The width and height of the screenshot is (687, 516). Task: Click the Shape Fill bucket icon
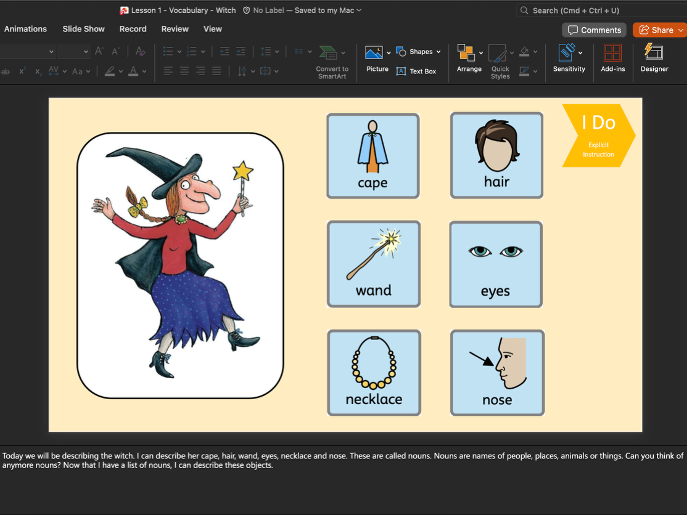524,52
